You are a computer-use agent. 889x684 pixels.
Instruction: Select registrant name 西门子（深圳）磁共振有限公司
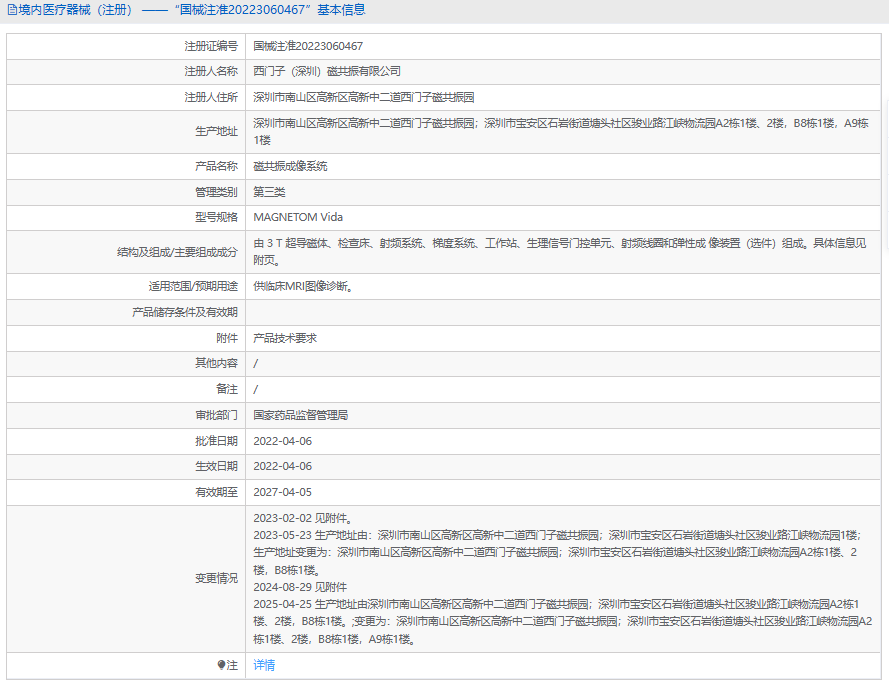[327, 71]
